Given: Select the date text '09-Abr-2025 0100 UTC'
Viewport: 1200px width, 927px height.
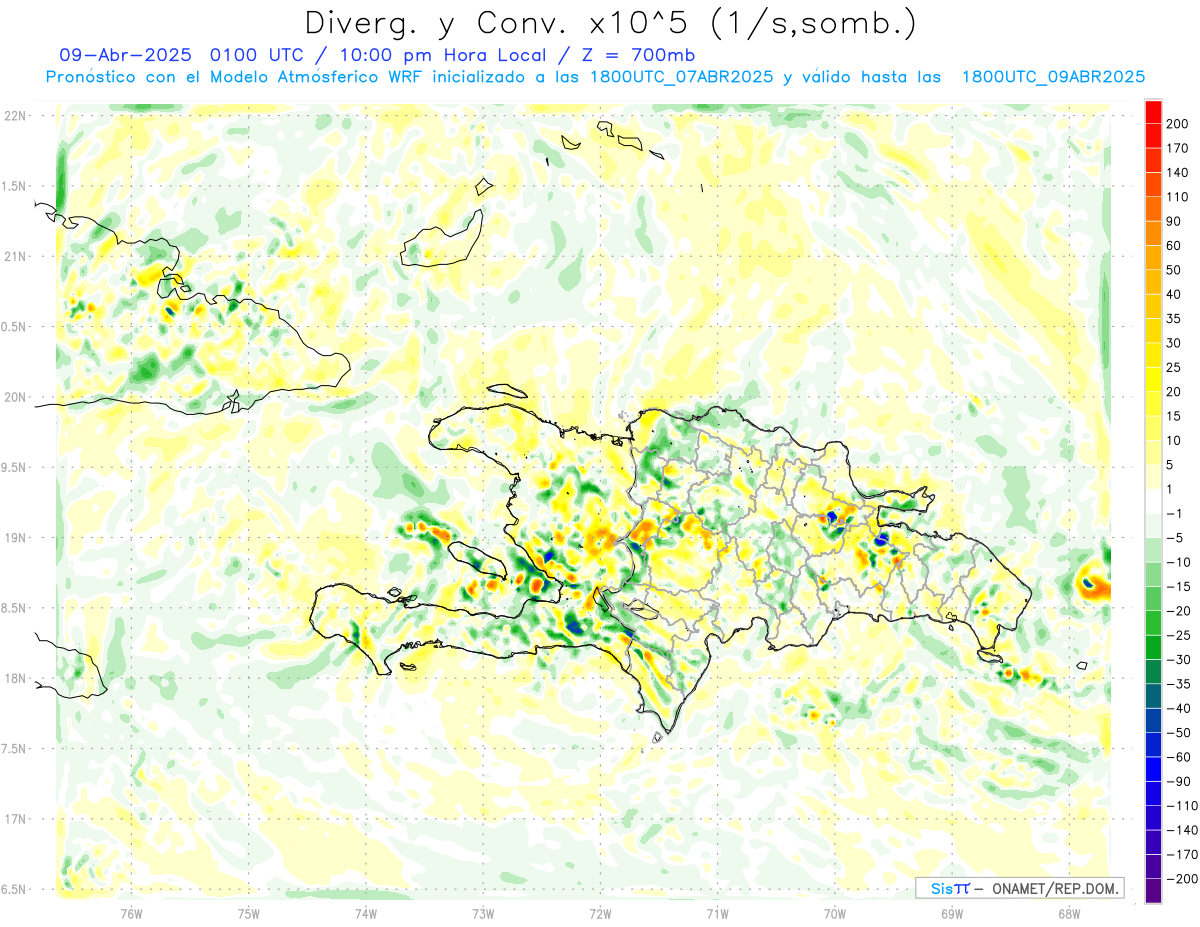Looking at the screenshot, I should pyautogui.click(x=181, y=55).
